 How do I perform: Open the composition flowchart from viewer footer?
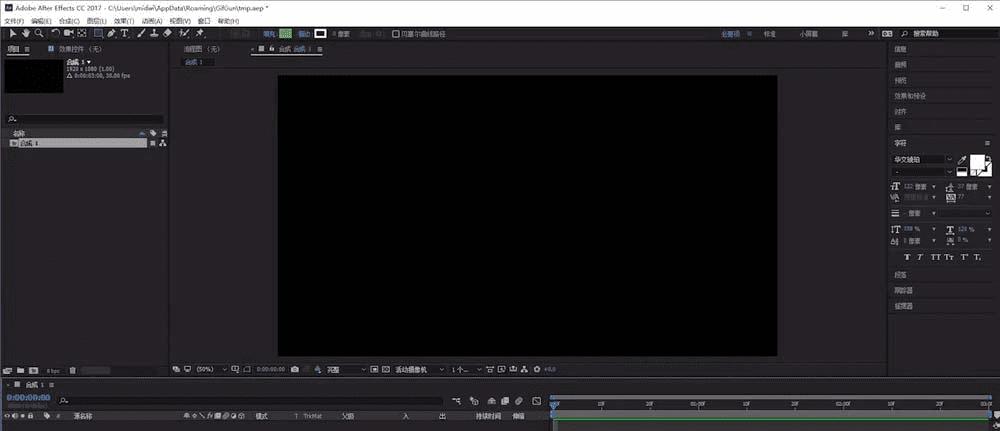coord(525,369)
